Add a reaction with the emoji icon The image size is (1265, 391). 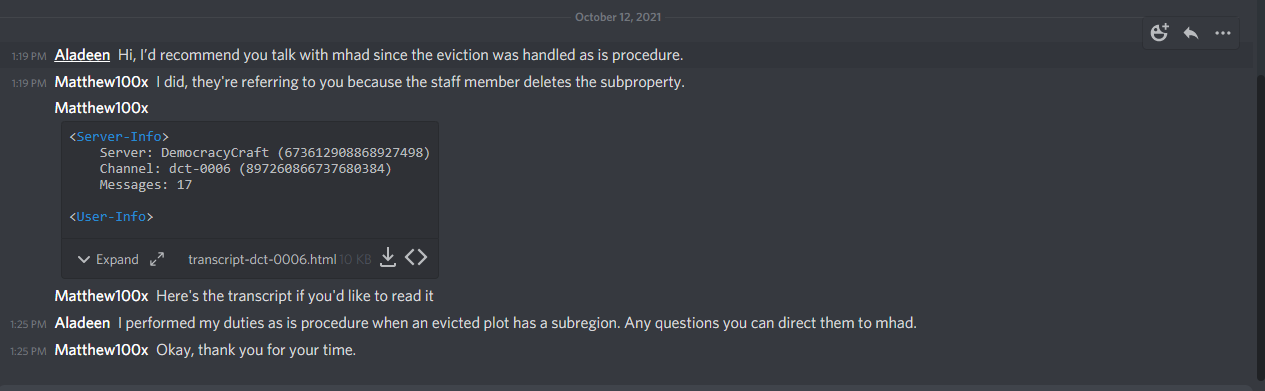point(1160,33)
